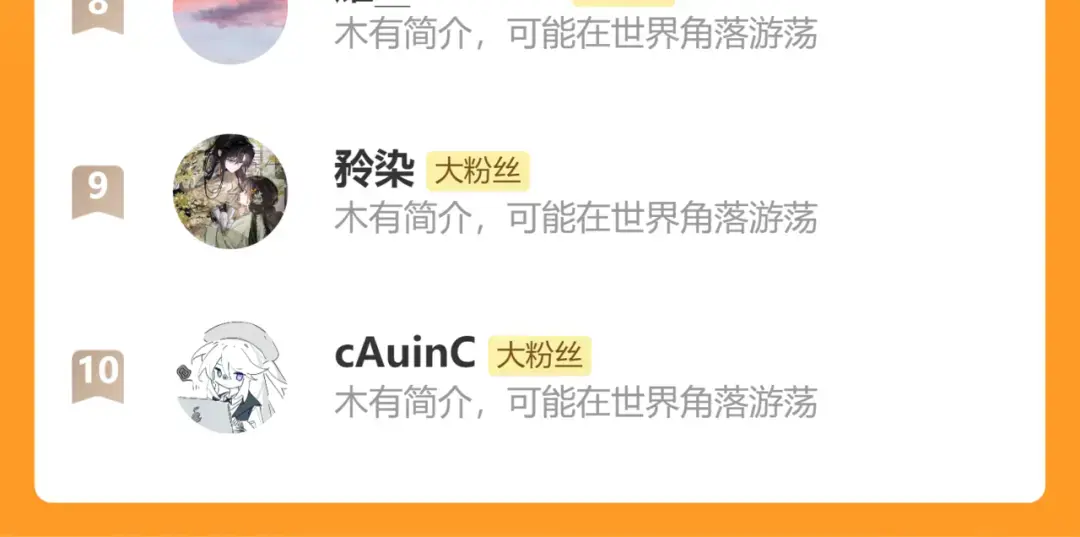
Task: Click the bio text under 矜染
Action: 576,218
